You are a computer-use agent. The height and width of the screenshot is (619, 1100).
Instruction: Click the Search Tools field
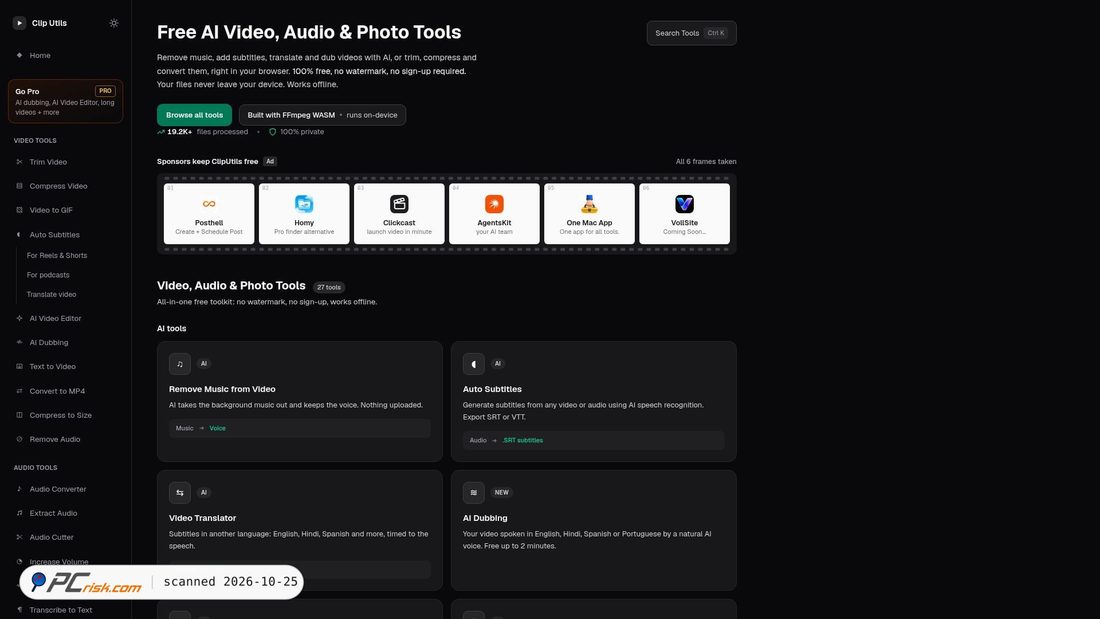691,33
